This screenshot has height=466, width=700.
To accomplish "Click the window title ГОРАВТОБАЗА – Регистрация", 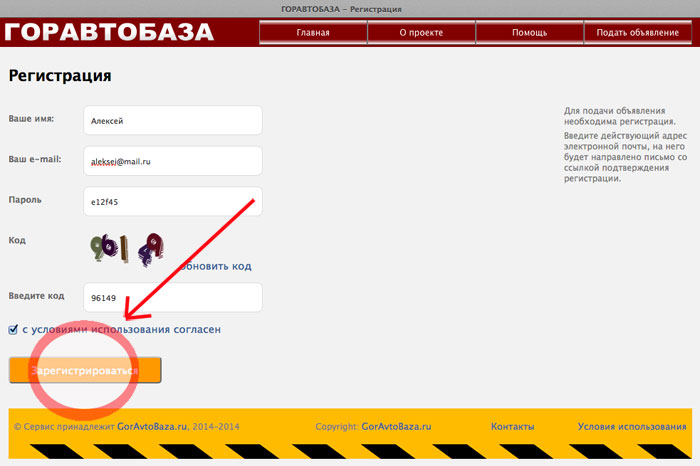I will click(x=341, y=9).
